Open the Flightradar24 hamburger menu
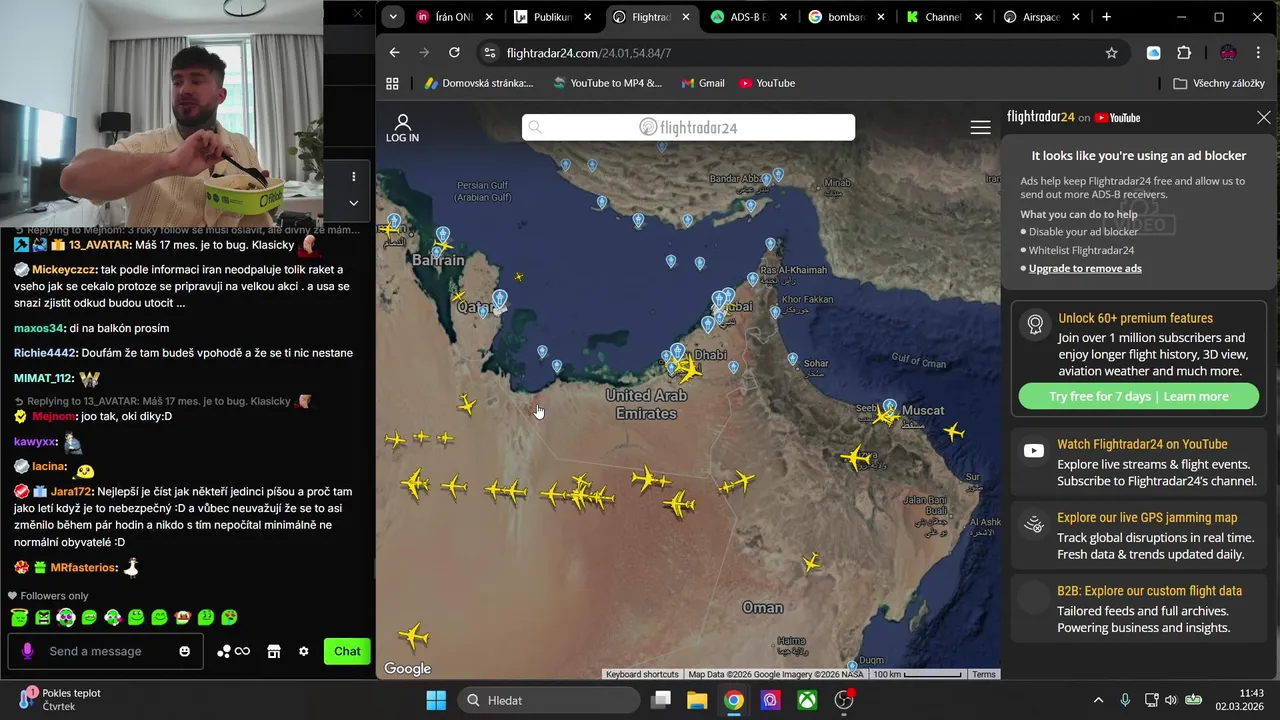The width and height of the screenshot is (1280, 720). [980, 127]
